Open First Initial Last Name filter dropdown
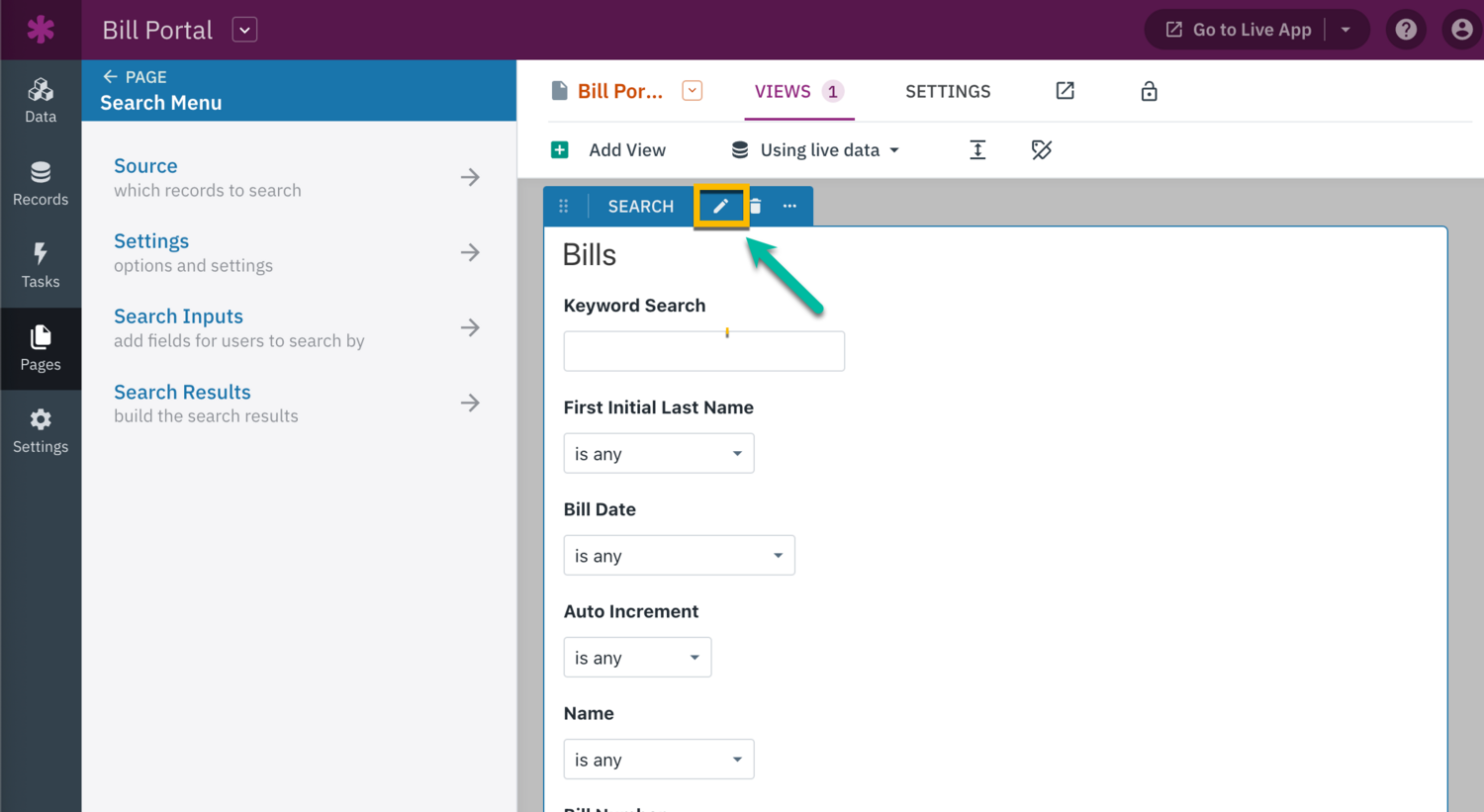 click(x=658, y=454)
